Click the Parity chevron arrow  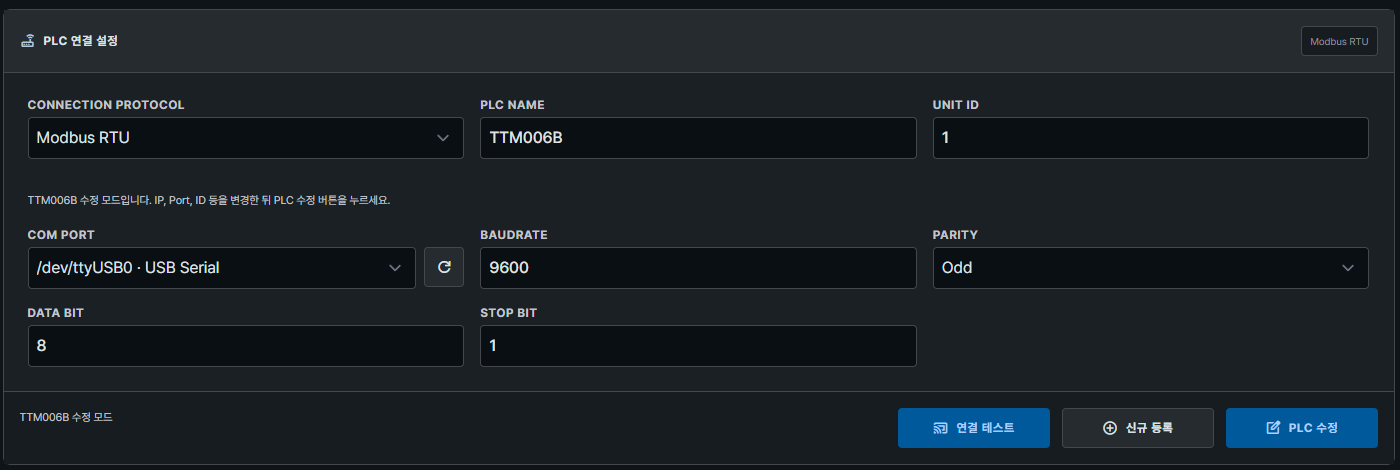[1348, 268]
